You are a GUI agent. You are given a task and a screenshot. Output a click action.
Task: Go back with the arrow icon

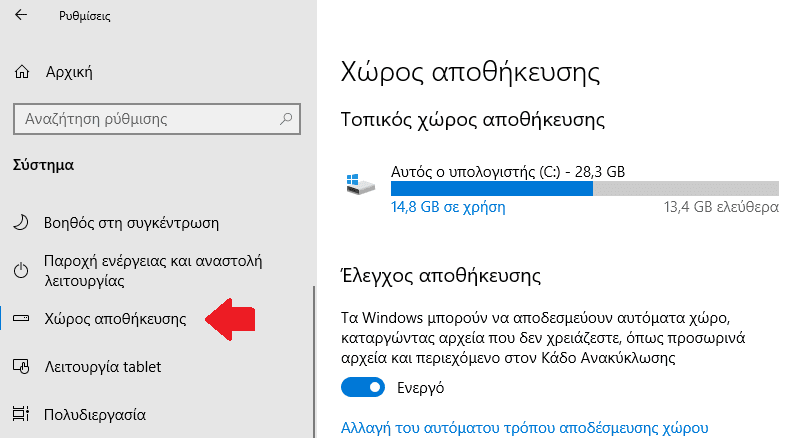(x=21, y=15)
